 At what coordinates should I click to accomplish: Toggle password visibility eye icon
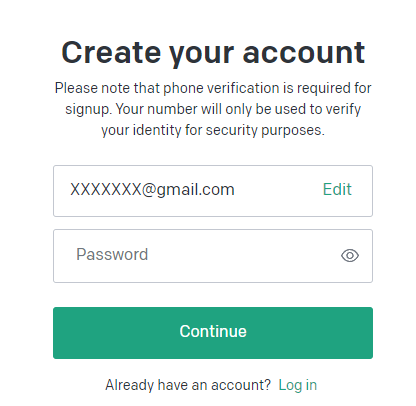coord(350,256)
